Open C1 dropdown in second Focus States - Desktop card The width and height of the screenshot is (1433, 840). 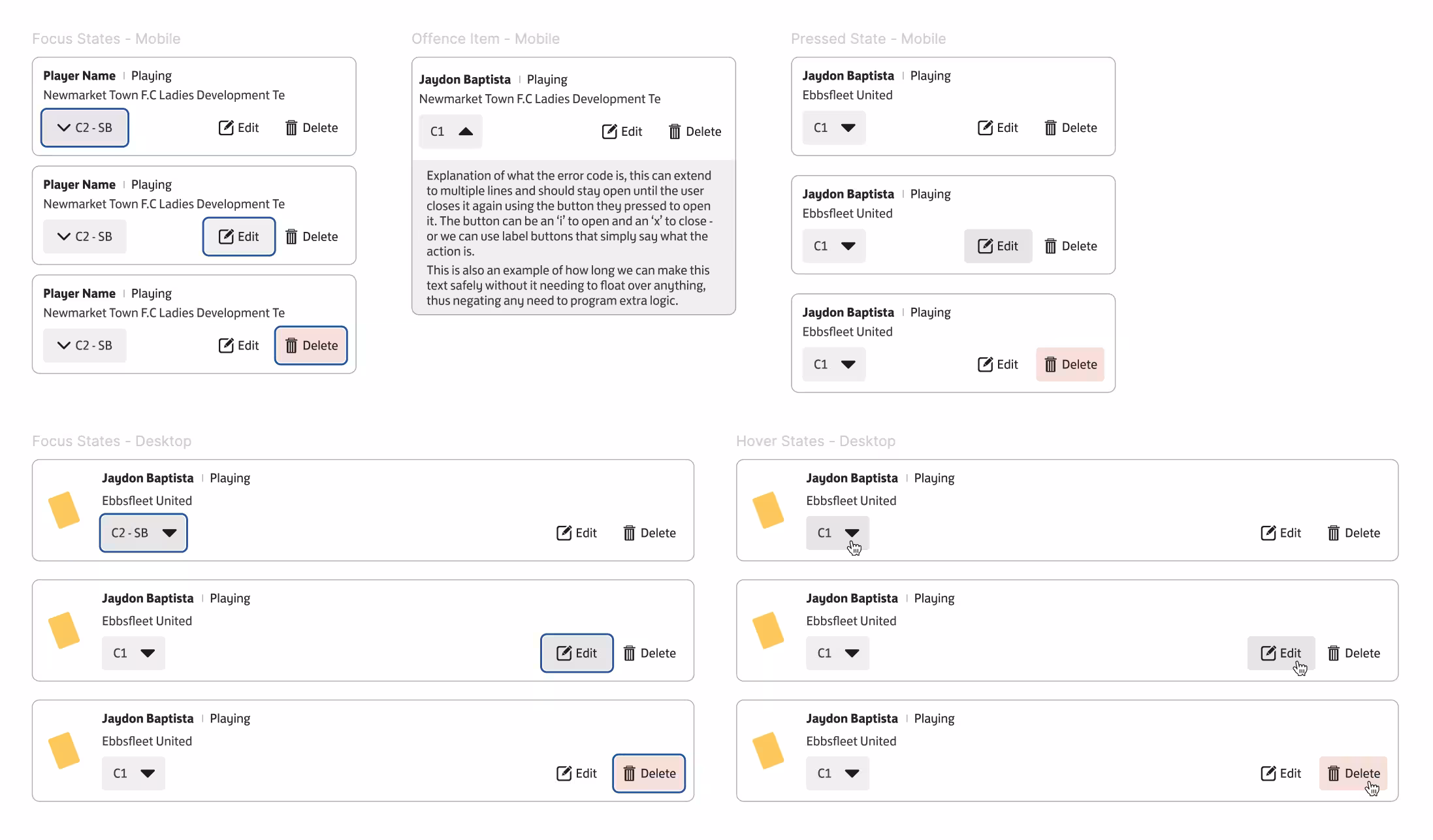coord(133,653)
